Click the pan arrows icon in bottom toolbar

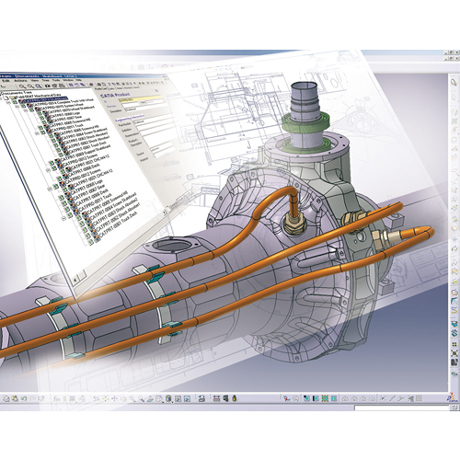click(114, 398)
